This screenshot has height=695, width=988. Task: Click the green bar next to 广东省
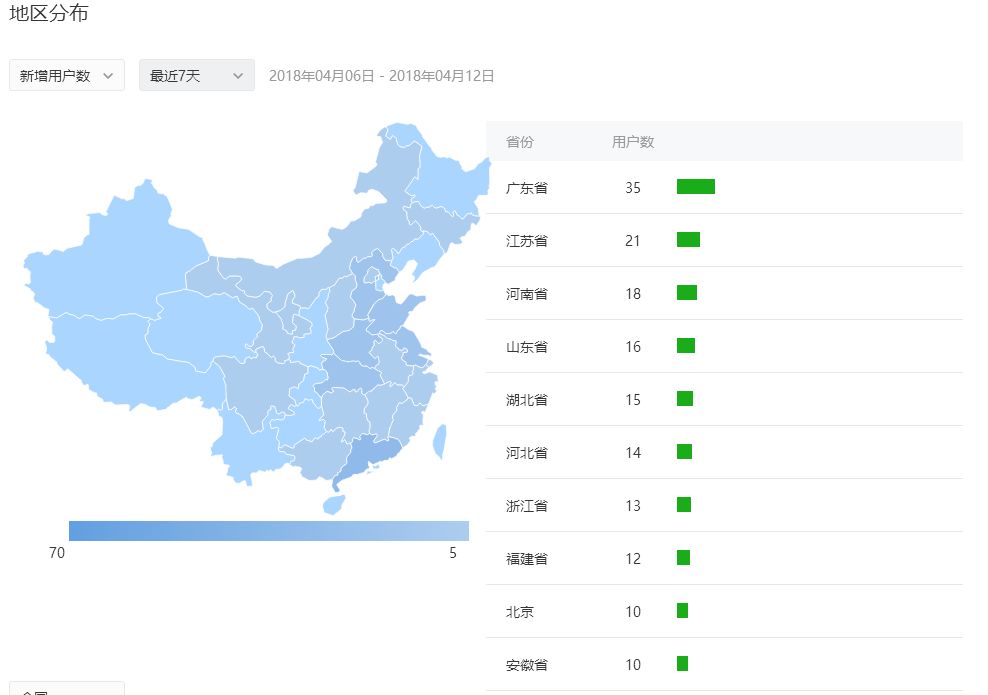(x=696, y=186)
